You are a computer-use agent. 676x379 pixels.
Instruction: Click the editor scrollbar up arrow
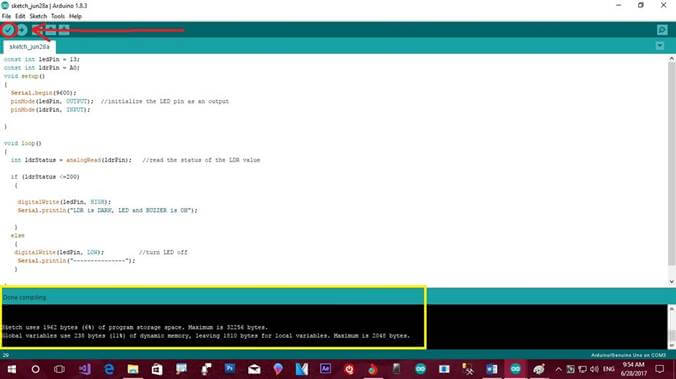tap(672, 59)
